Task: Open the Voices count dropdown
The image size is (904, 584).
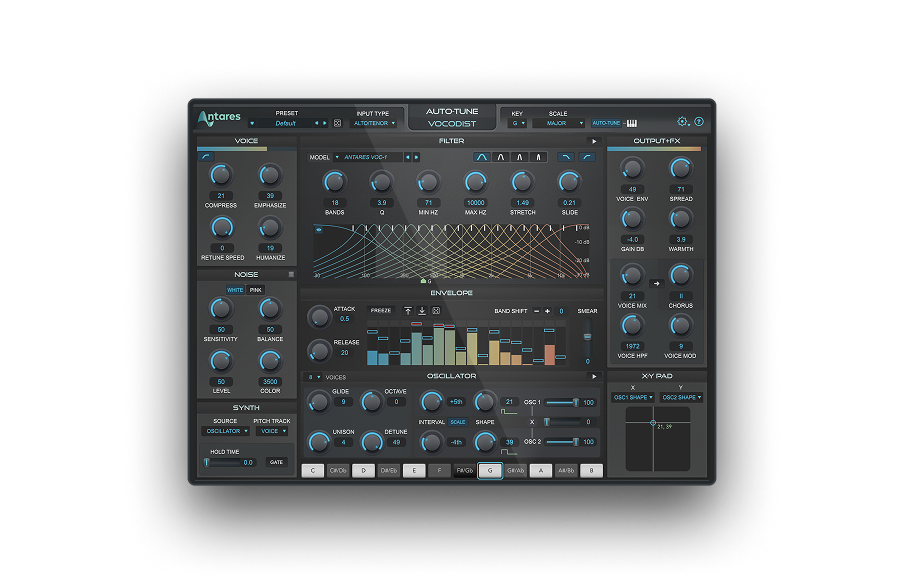Action: (x=314, y=378)
